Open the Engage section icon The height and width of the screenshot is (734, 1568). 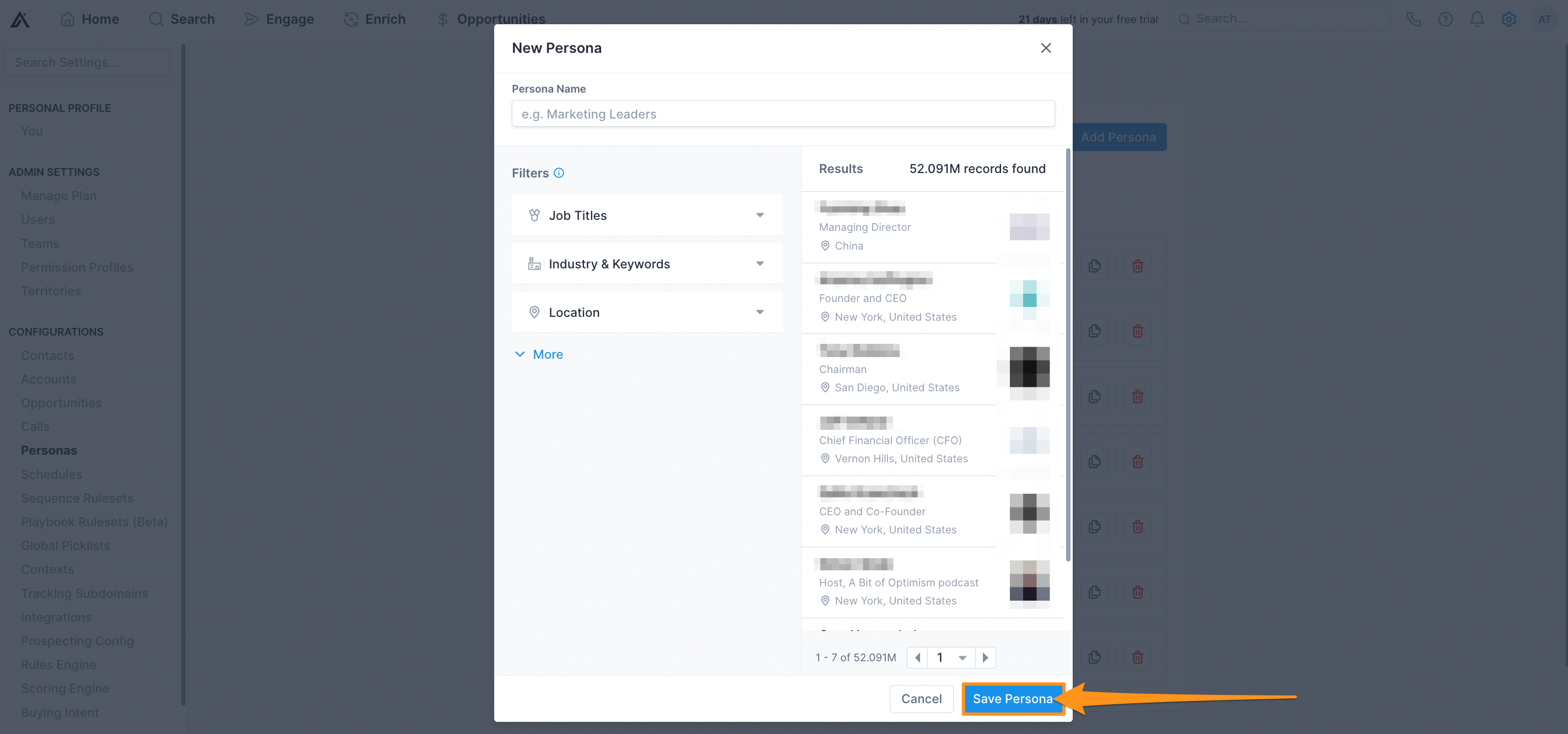pyautogui.click(x=251, y=19)
